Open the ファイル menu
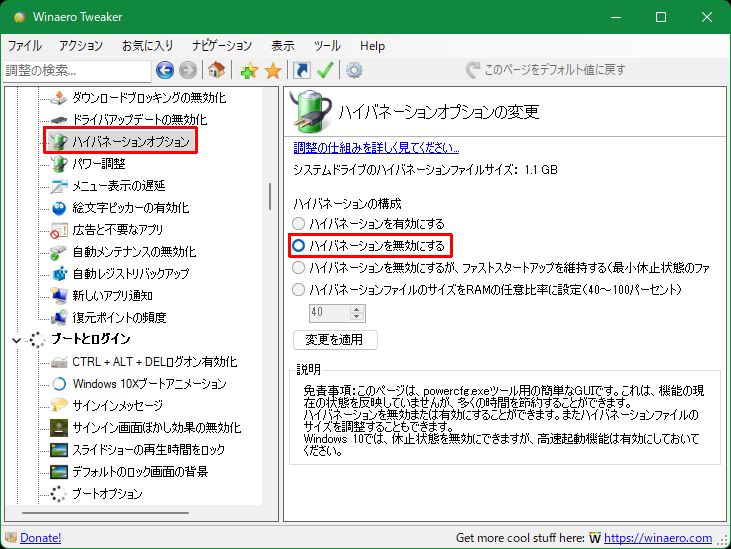The image size is (731, 549). pyautogui.click(x=24, y=46)
